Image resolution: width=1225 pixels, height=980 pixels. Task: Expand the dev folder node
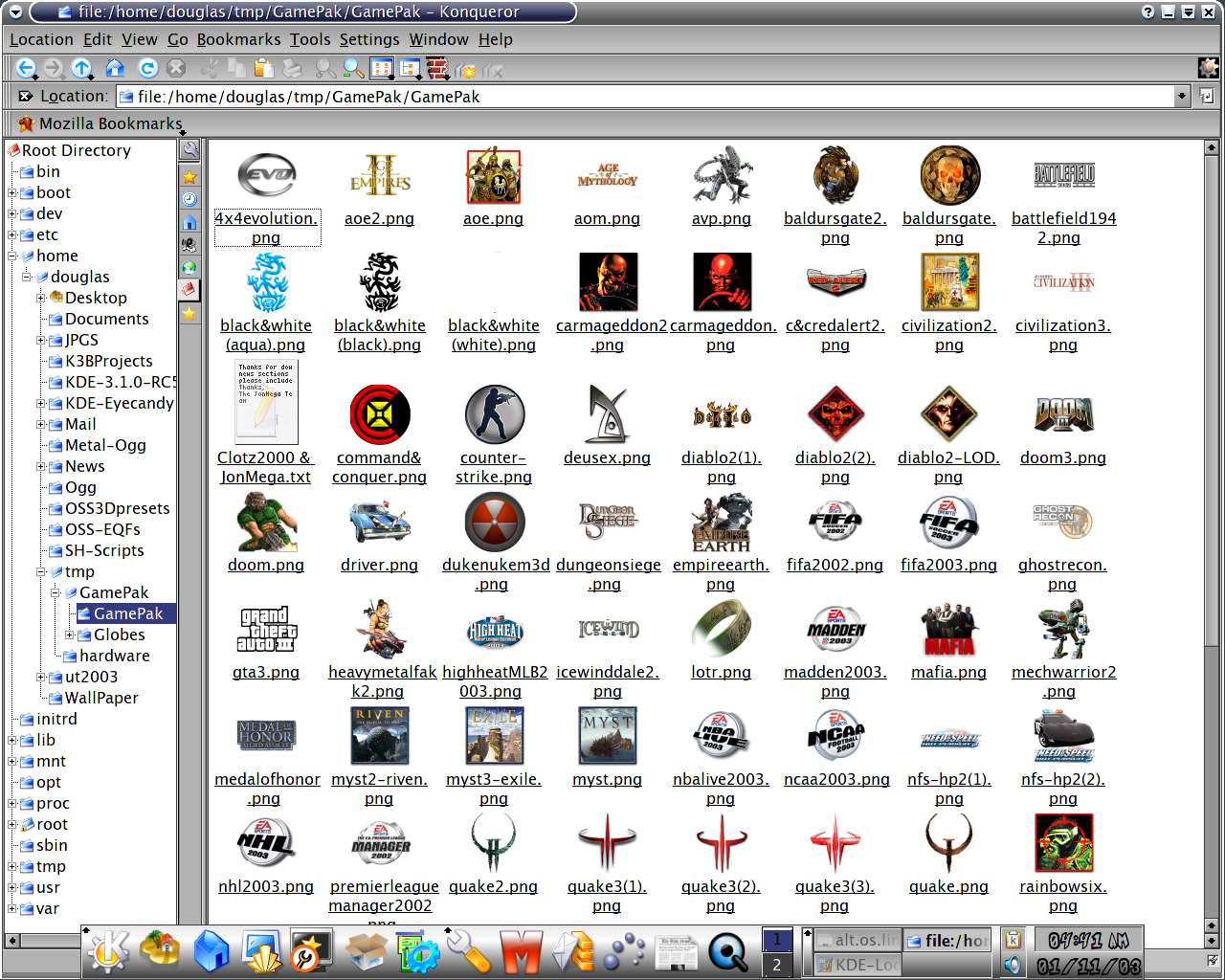click(x=12, y=213)
